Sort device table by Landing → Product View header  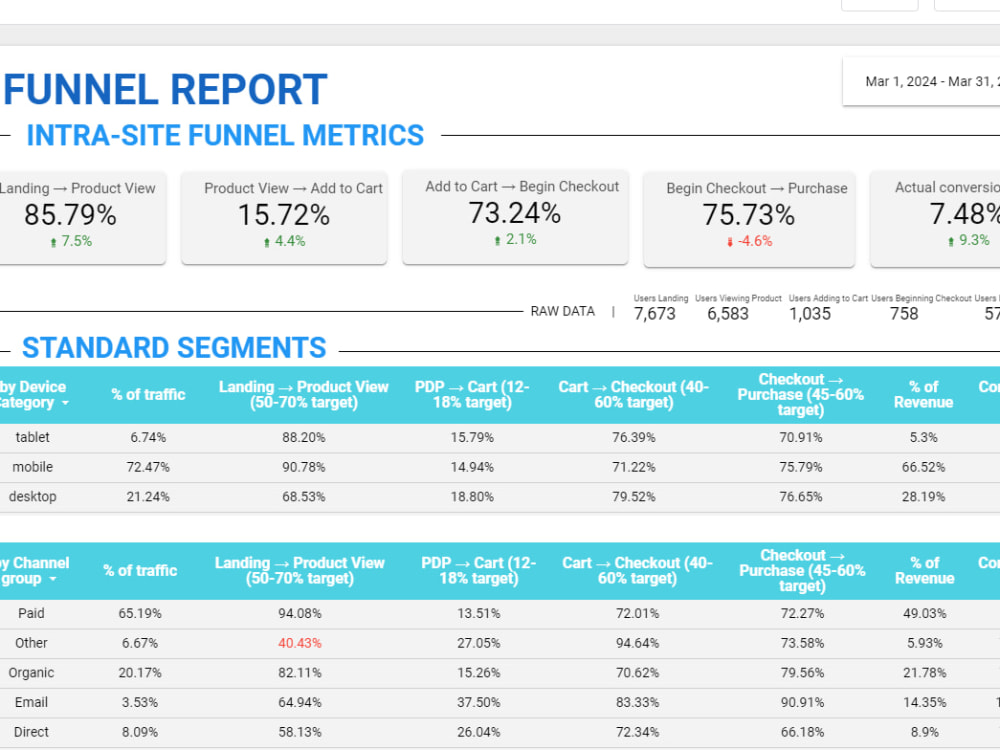pyautogui.click(x=304, y=395)
